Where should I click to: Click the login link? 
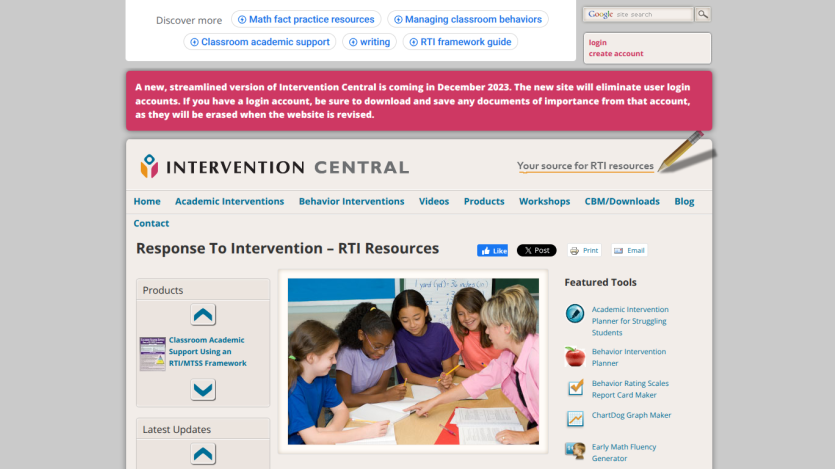pos(597,43)
